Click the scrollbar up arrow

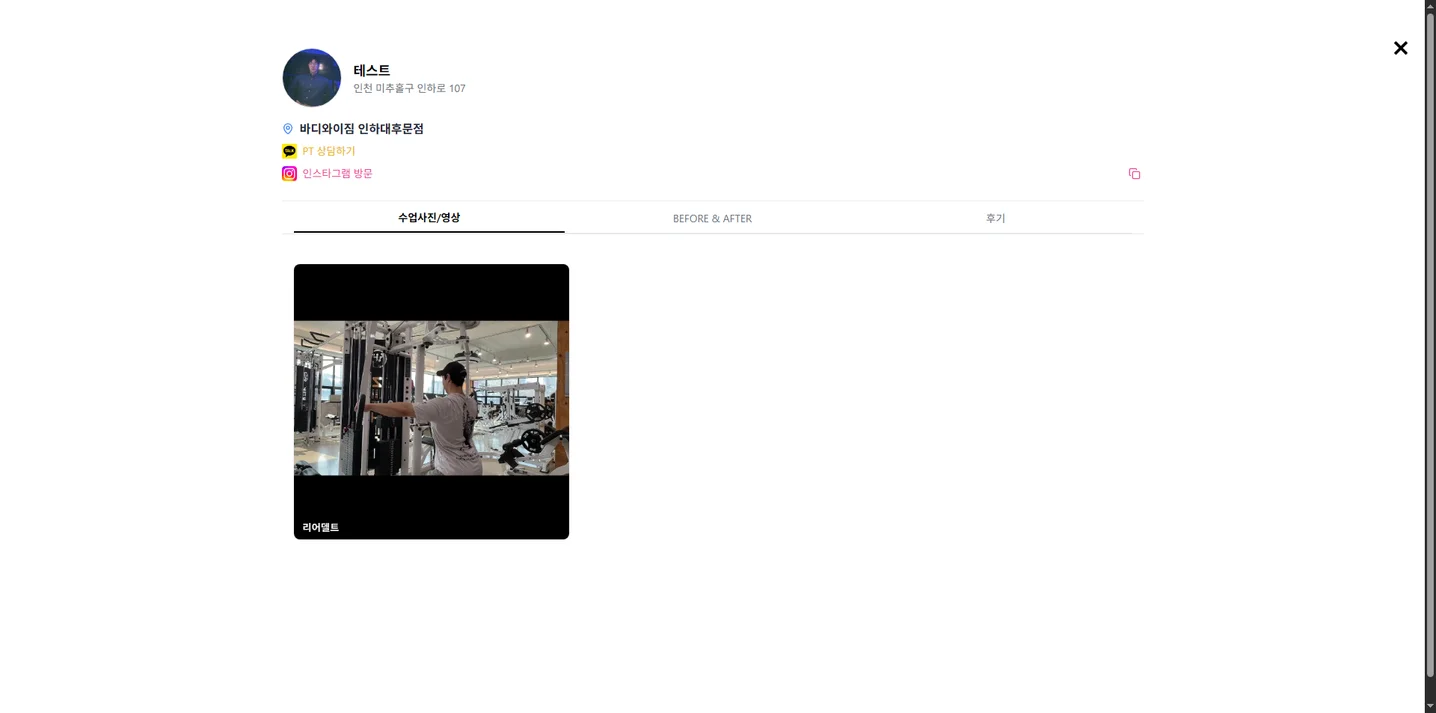1429,5
